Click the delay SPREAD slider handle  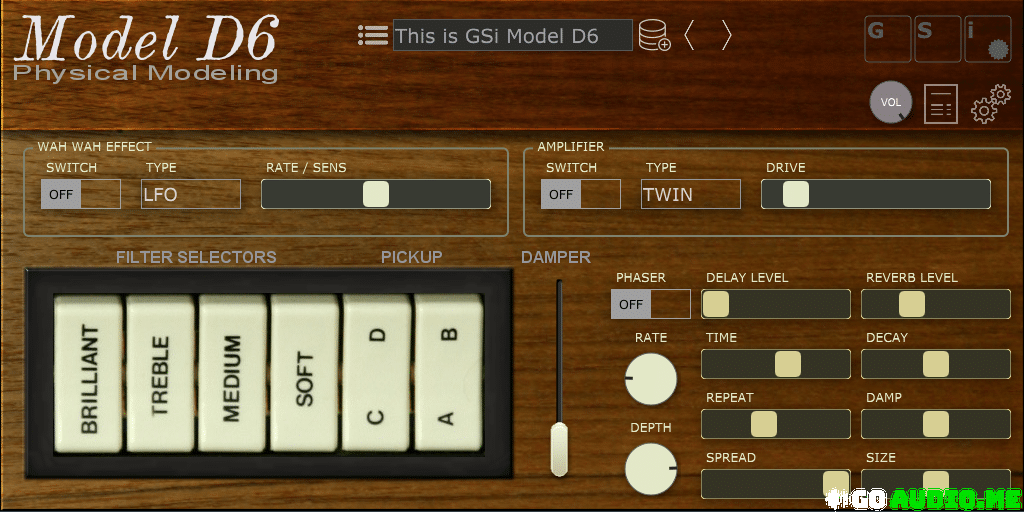[x=836, y=484]
